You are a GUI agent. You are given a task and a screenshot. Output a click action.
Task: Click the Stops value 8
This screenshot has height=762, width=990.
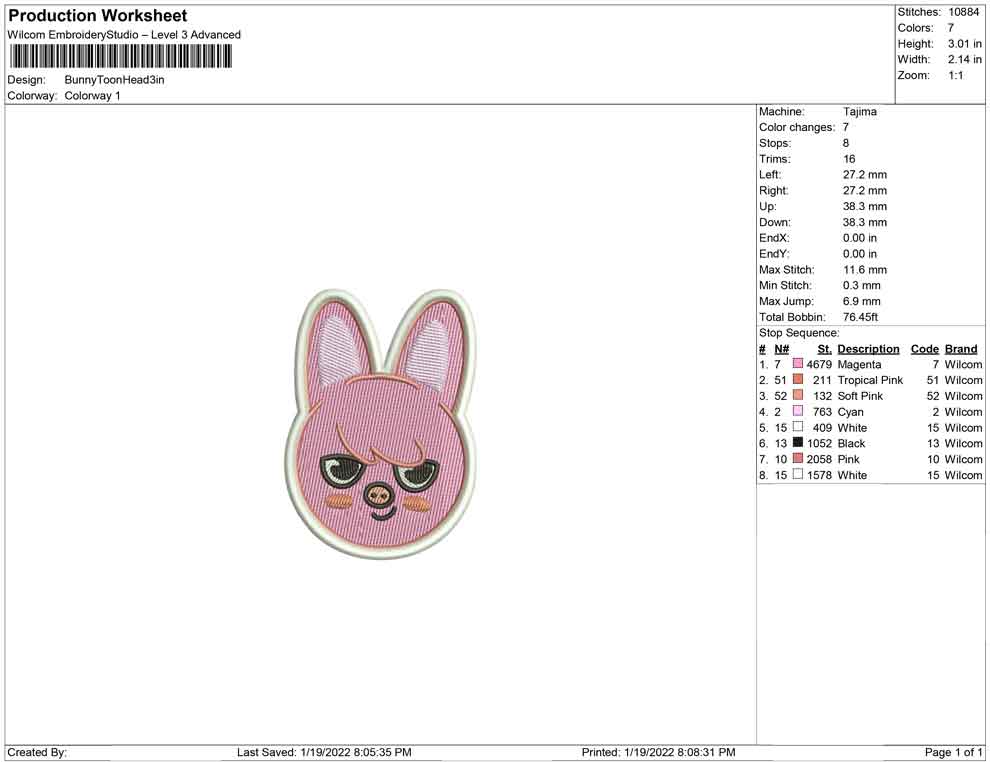[845, 143]
